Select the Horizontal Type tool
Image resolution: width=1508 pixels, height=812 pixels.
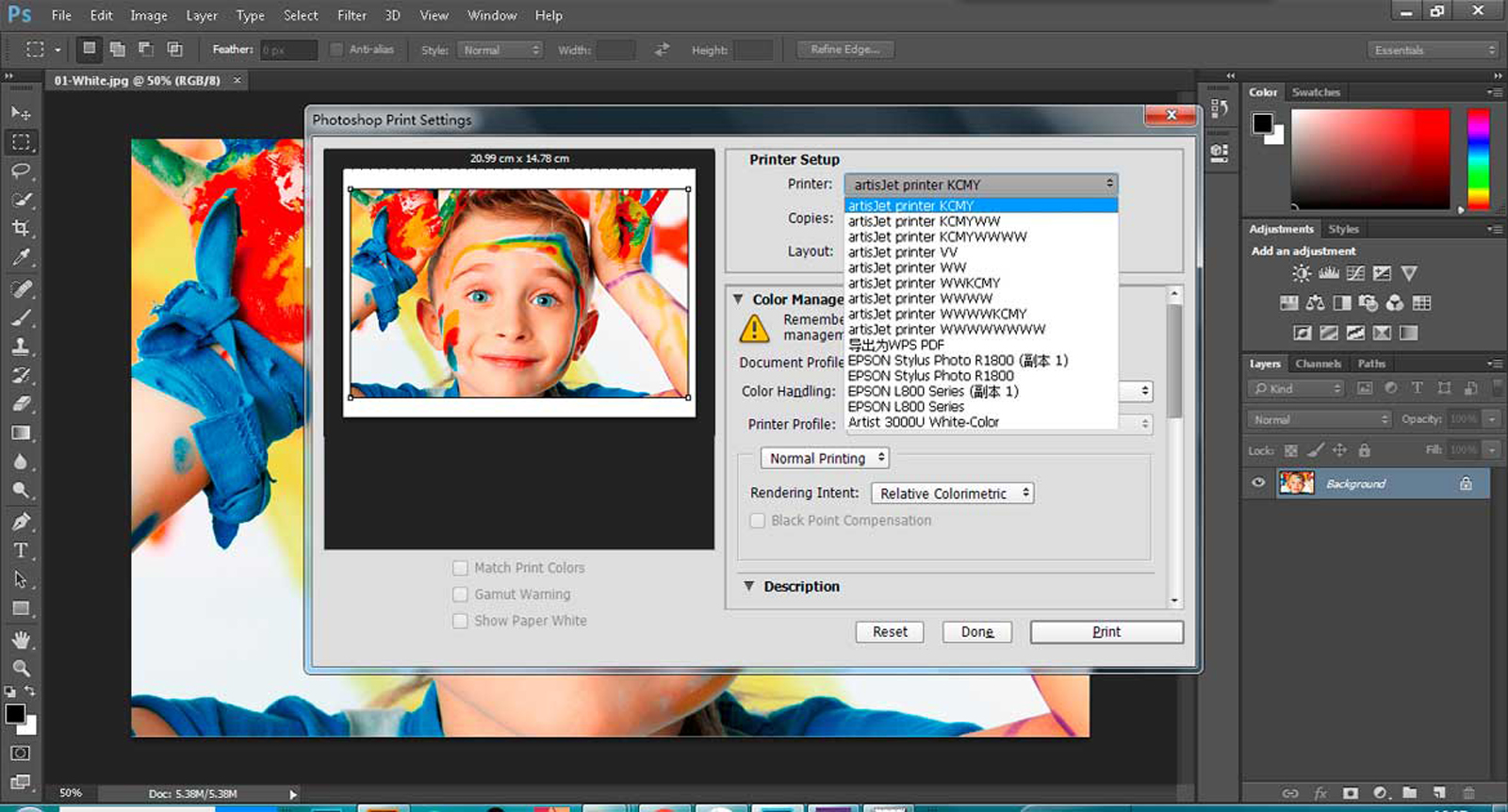(21, 550)
